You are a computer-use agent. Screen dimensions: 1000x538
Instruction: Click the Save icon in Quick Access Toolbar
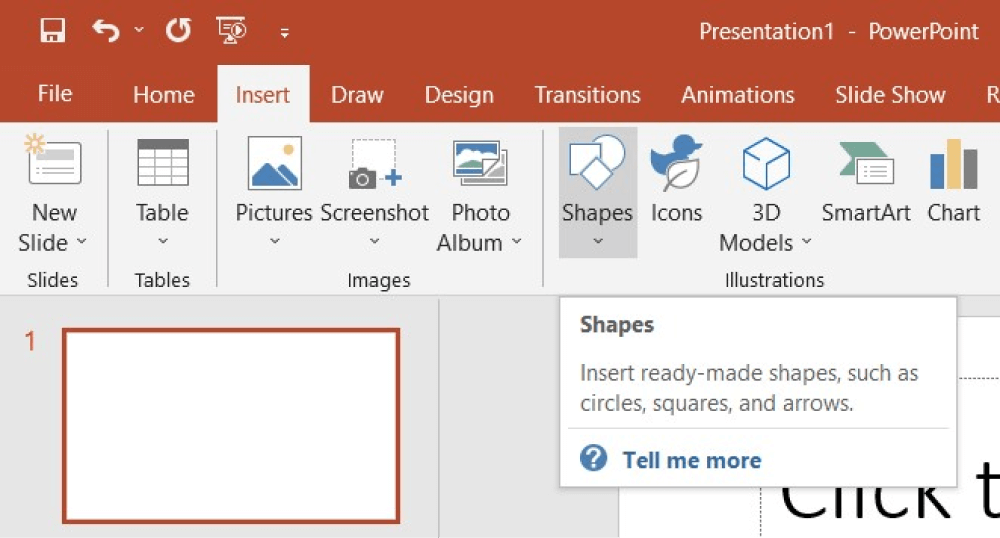(52, 30)
